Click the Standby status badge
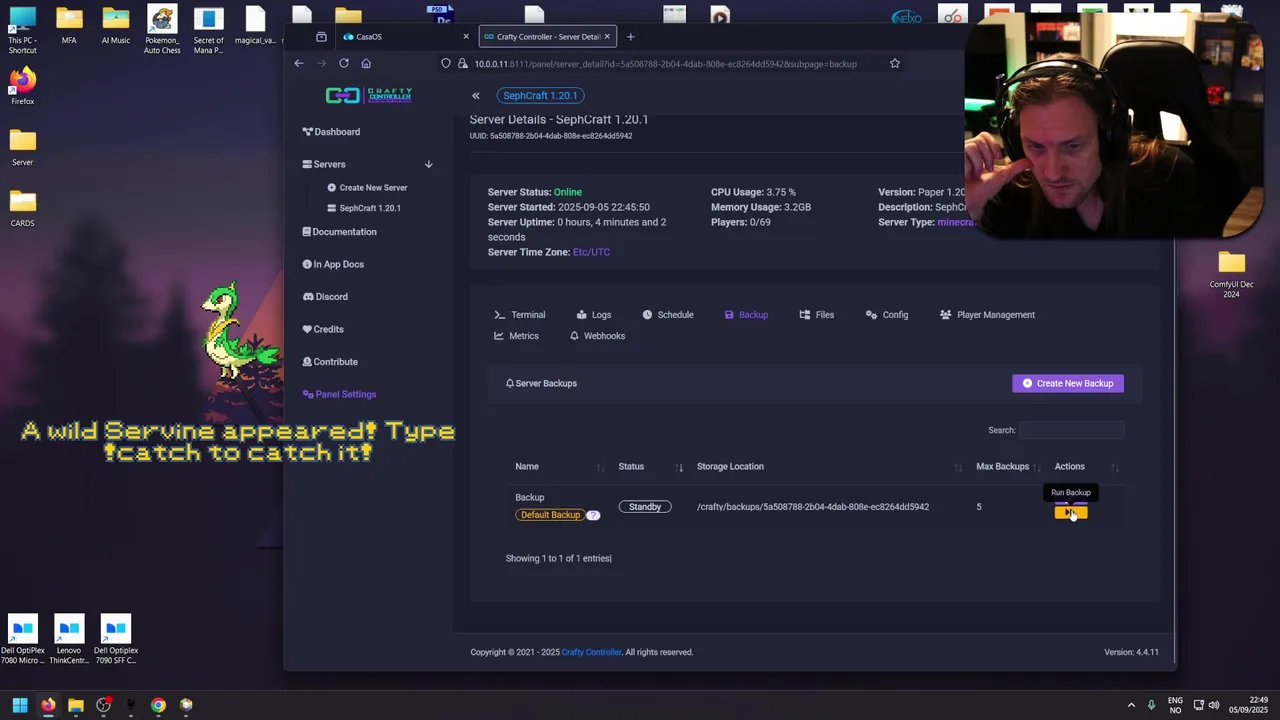The height and width of the screenshot is (720, 1280). pyautogui.click(x=645, y=507)
